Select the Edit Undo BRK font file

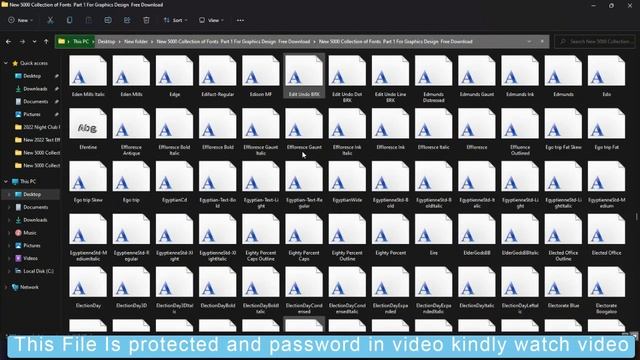(304, 76)
